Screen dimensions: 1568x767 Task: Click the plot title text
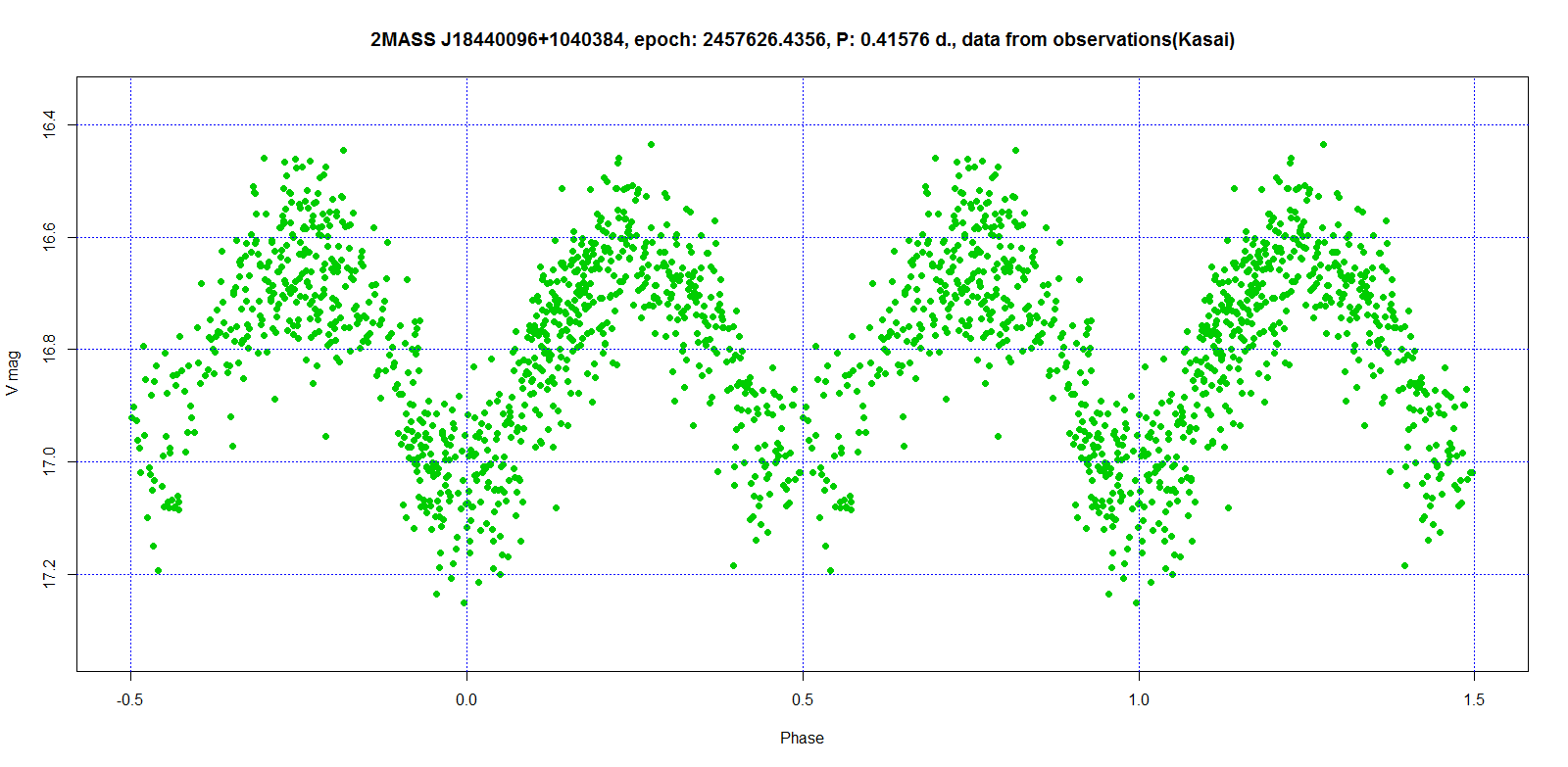point(802,40)
